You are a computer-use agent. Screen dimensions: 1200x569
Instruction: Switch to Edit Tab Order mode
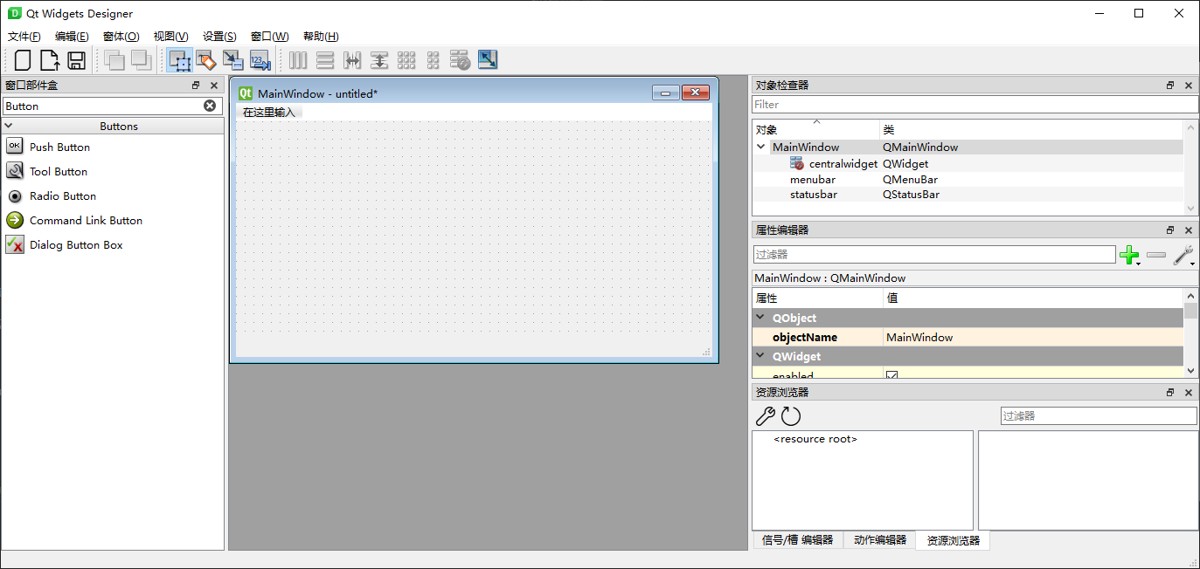(x=260, y=60)
